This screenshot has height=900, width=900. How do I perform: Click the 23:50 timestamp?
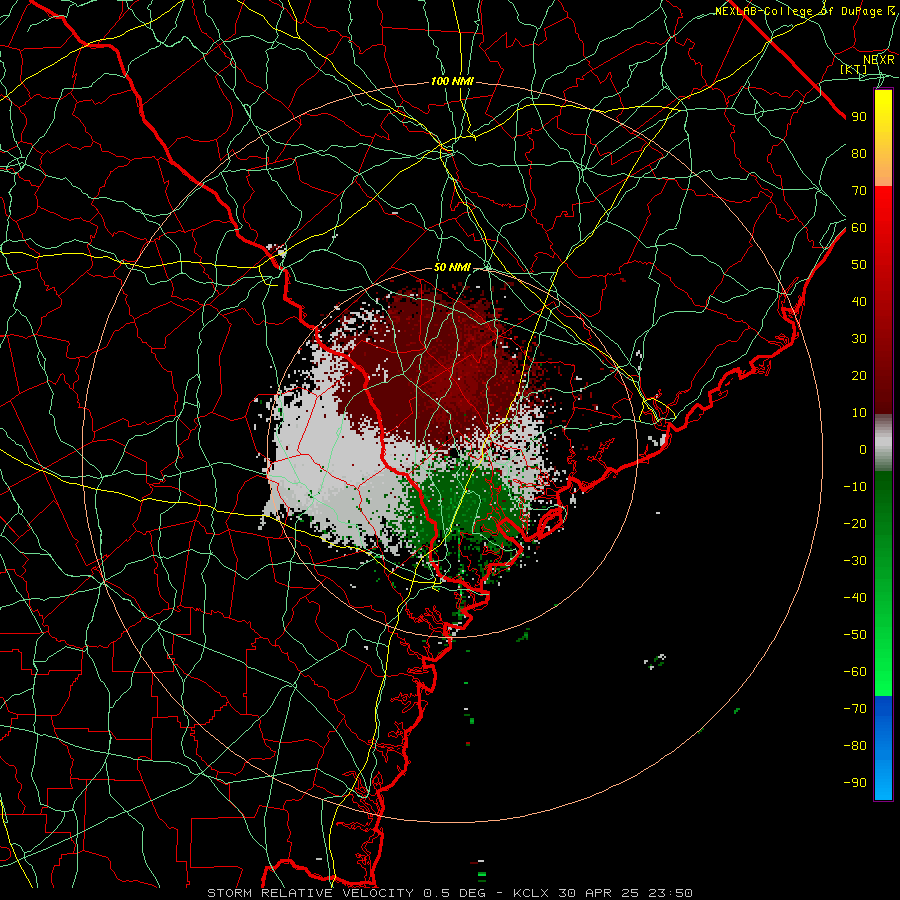[670, 893]
